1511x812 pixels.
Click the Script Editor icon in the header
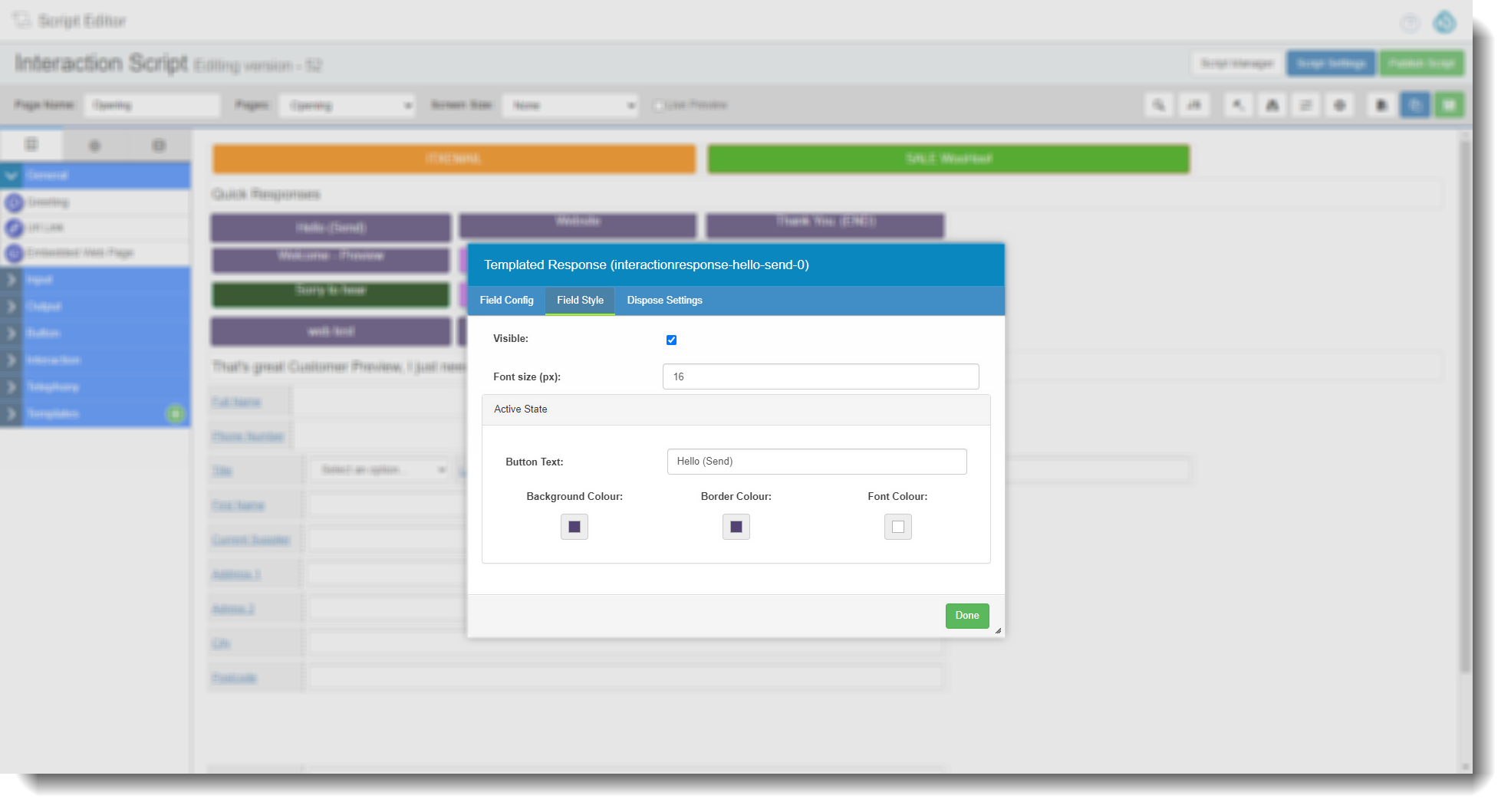[x=21, y=20]
